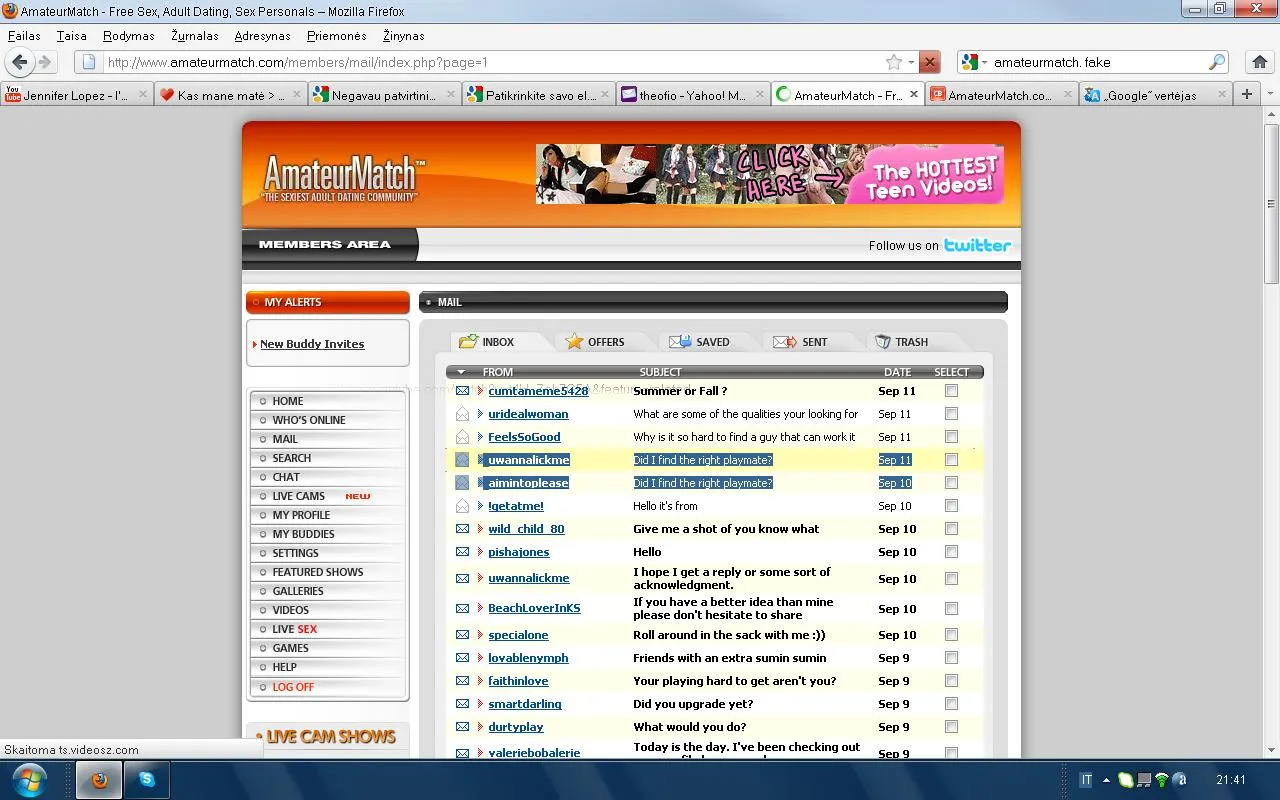Click Firefox icon in taskbar
The width and height of the screenshot is (1280, 800).
click(99, 780)
